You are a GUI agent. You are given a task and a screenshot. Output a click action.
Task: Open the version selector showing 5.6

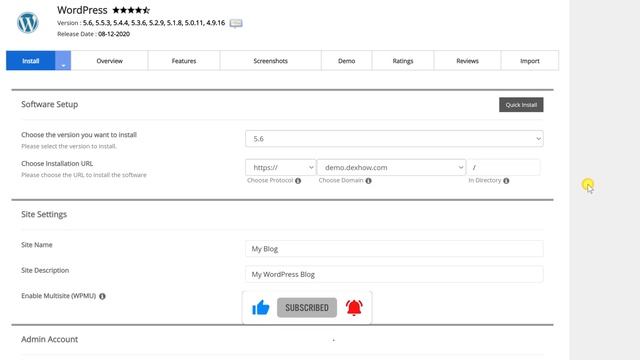click(x=394, y=139)
